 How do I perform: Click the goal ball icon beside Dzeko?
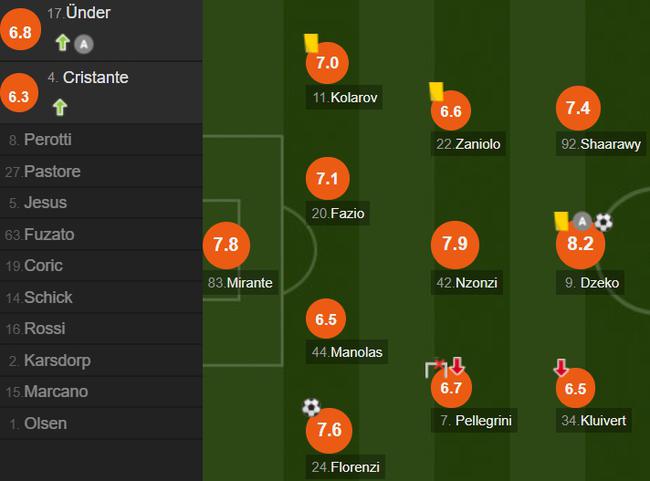pos(603,222)
